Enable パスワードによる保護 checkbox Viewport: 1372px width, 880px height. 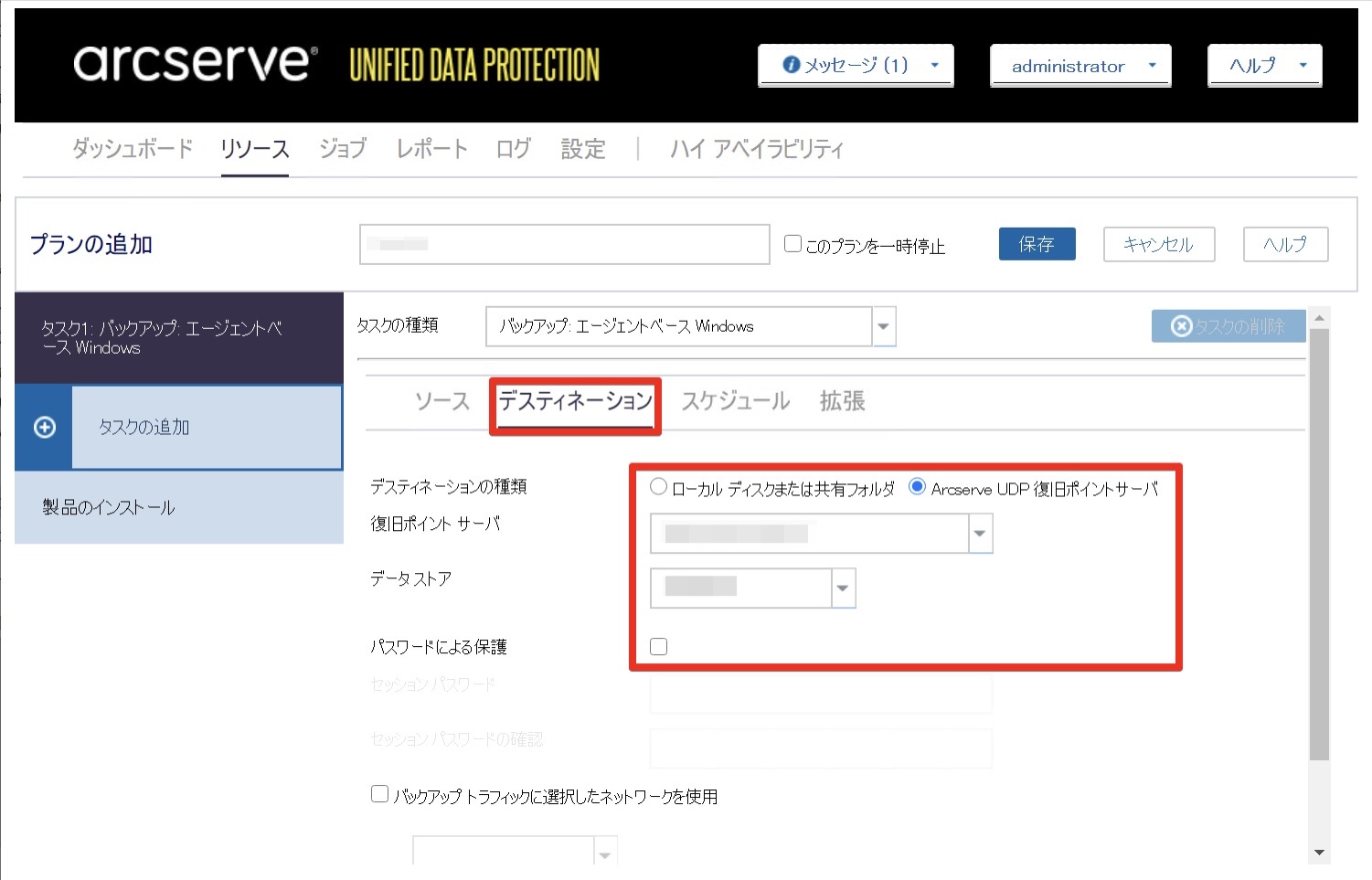pyautogui.click(x=658, y=647)
